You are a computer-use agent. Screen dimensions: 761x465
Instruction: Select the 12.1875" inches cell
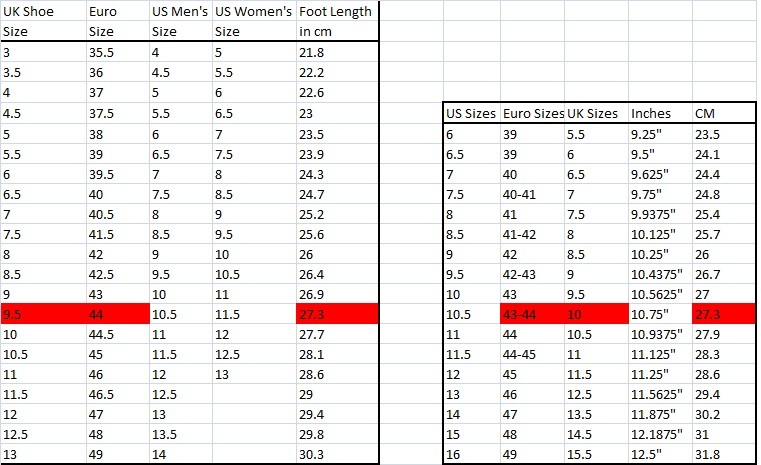(660, 434)
